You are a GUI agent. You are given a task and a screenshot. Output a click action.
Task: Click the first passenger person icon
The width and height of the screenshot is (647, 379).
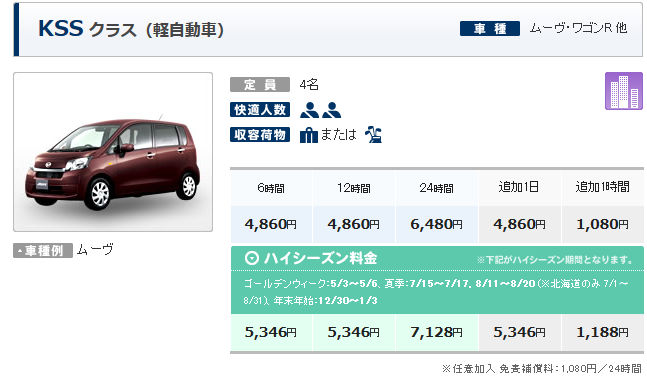point(309,110)
